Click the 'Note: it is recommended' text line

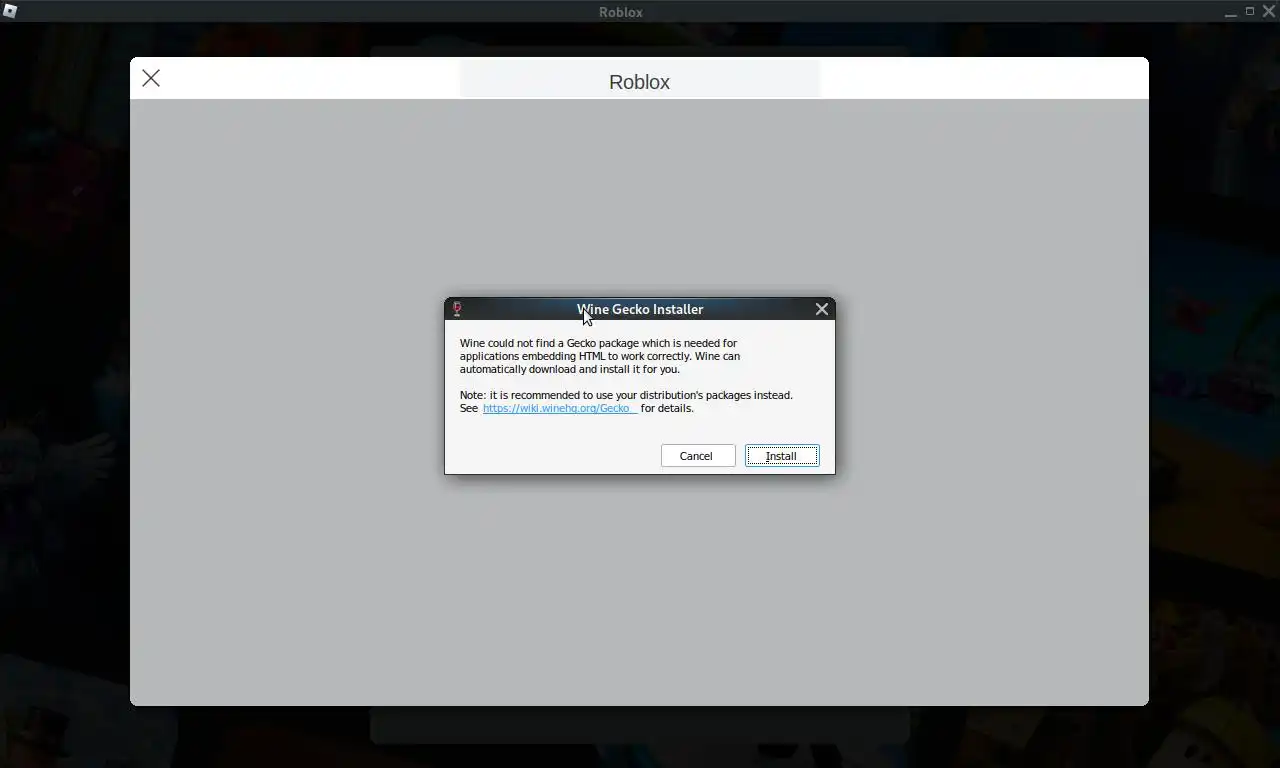[626, 395]
